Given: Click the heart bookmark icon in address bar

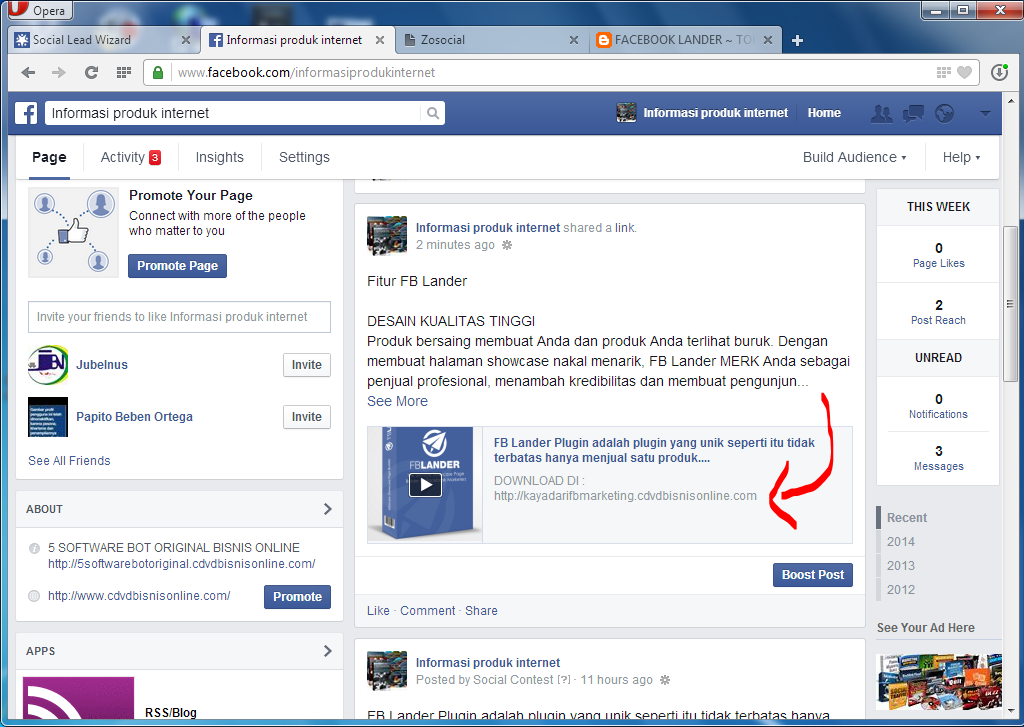Looking at the screenshot, I should (x=964, y=73).
